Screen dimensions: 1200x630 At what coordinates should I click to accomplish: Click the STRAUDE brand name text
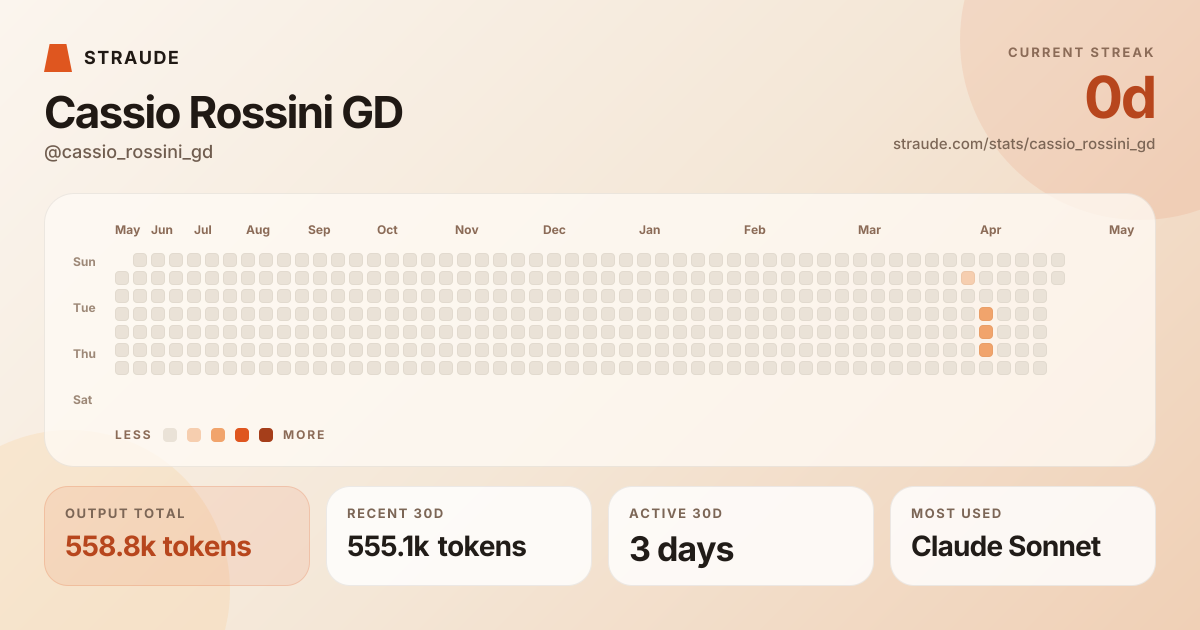pyautogui.click(x=132, y=58)
